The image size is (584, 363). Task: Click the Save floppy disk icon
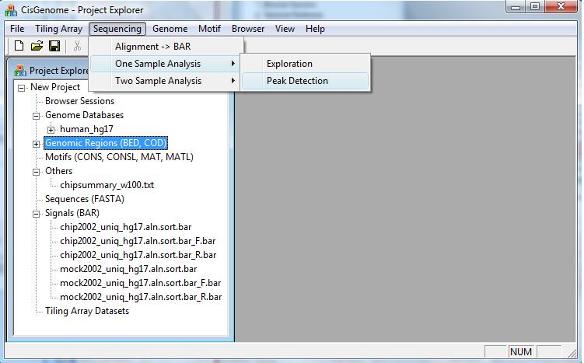pos(54,46)
